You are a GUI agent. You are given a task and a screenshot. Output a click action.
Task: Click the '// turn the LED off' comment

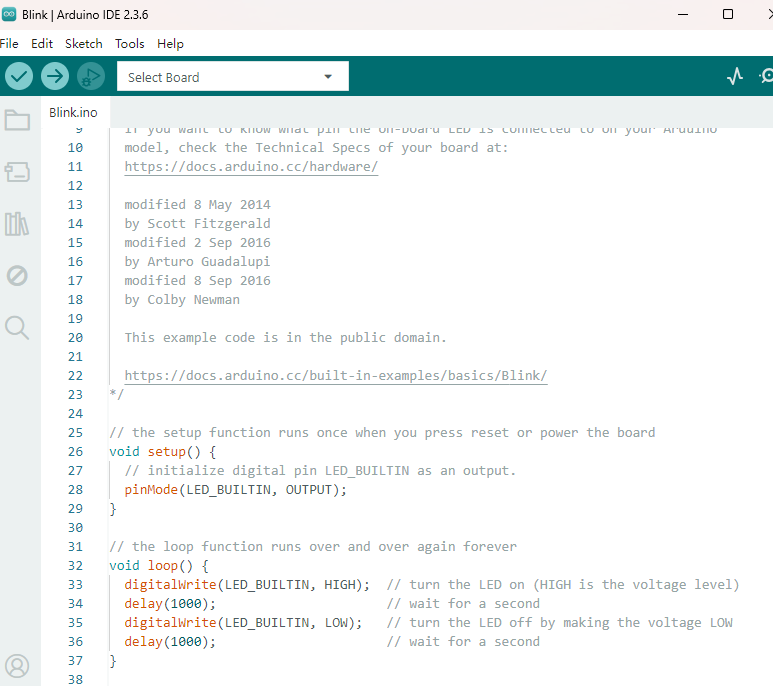click(560, 623)
